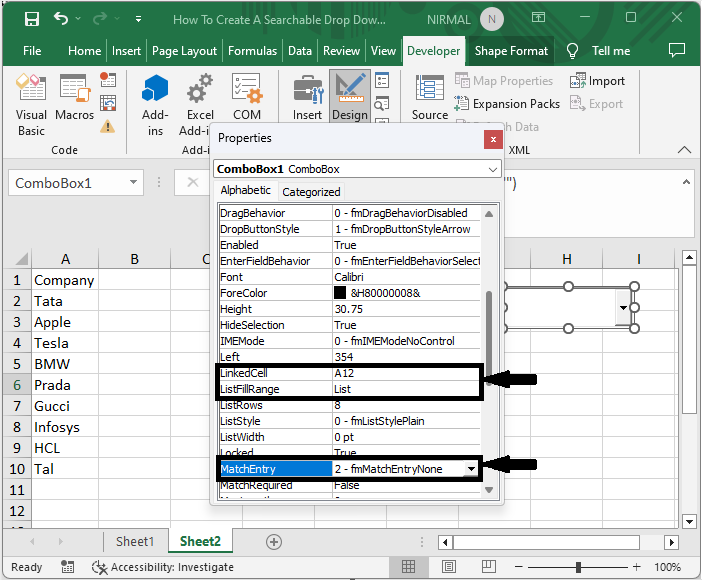Screen dimensions: 702x580
Task: Add a new sheet with plus icon
Action: coord(273,541)
